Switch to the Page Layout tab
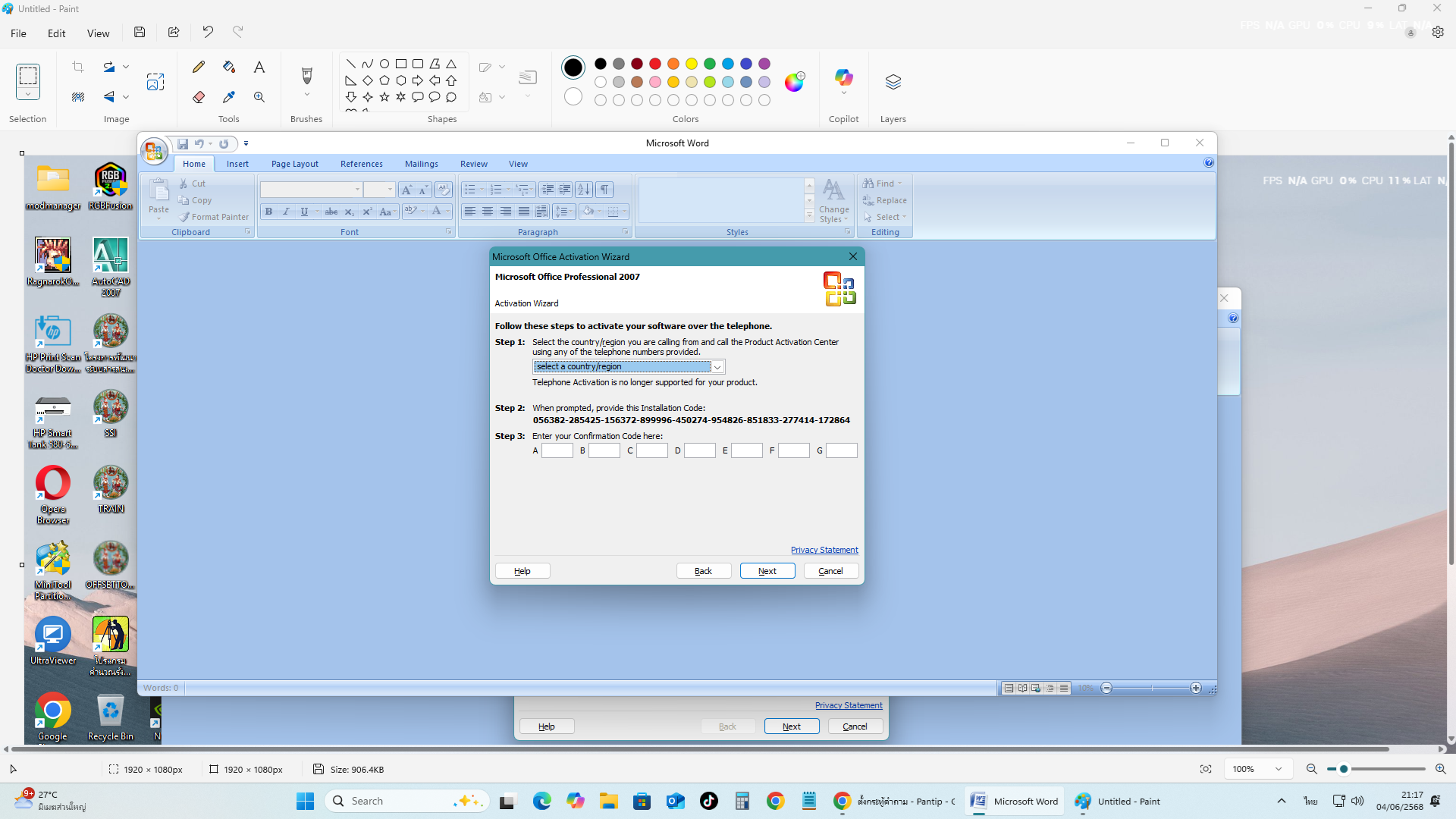This screenshot has height=819, width=1456. click(295, 164)
